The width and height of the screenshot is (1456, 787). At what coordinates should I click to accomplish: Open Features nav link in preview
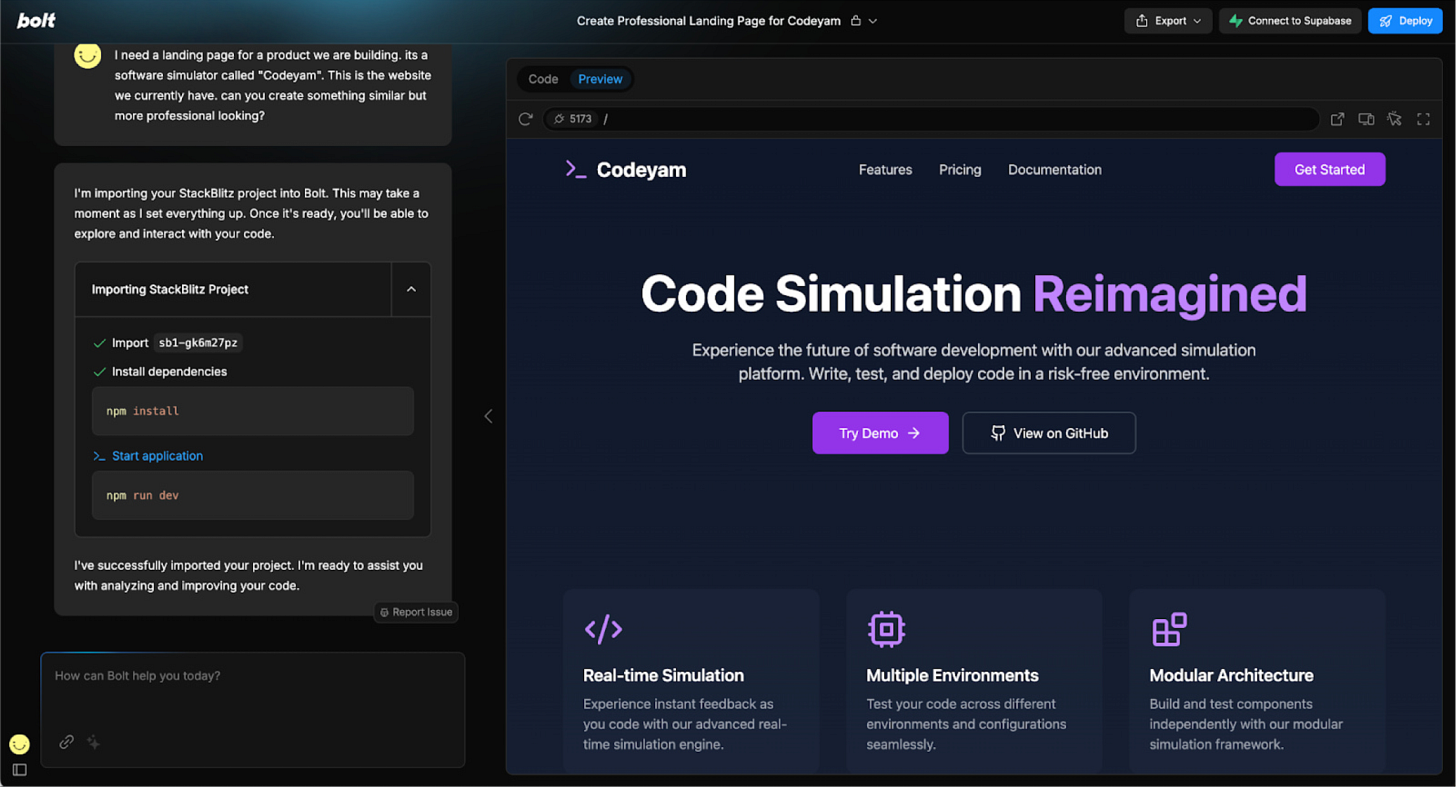pos(885,170)
